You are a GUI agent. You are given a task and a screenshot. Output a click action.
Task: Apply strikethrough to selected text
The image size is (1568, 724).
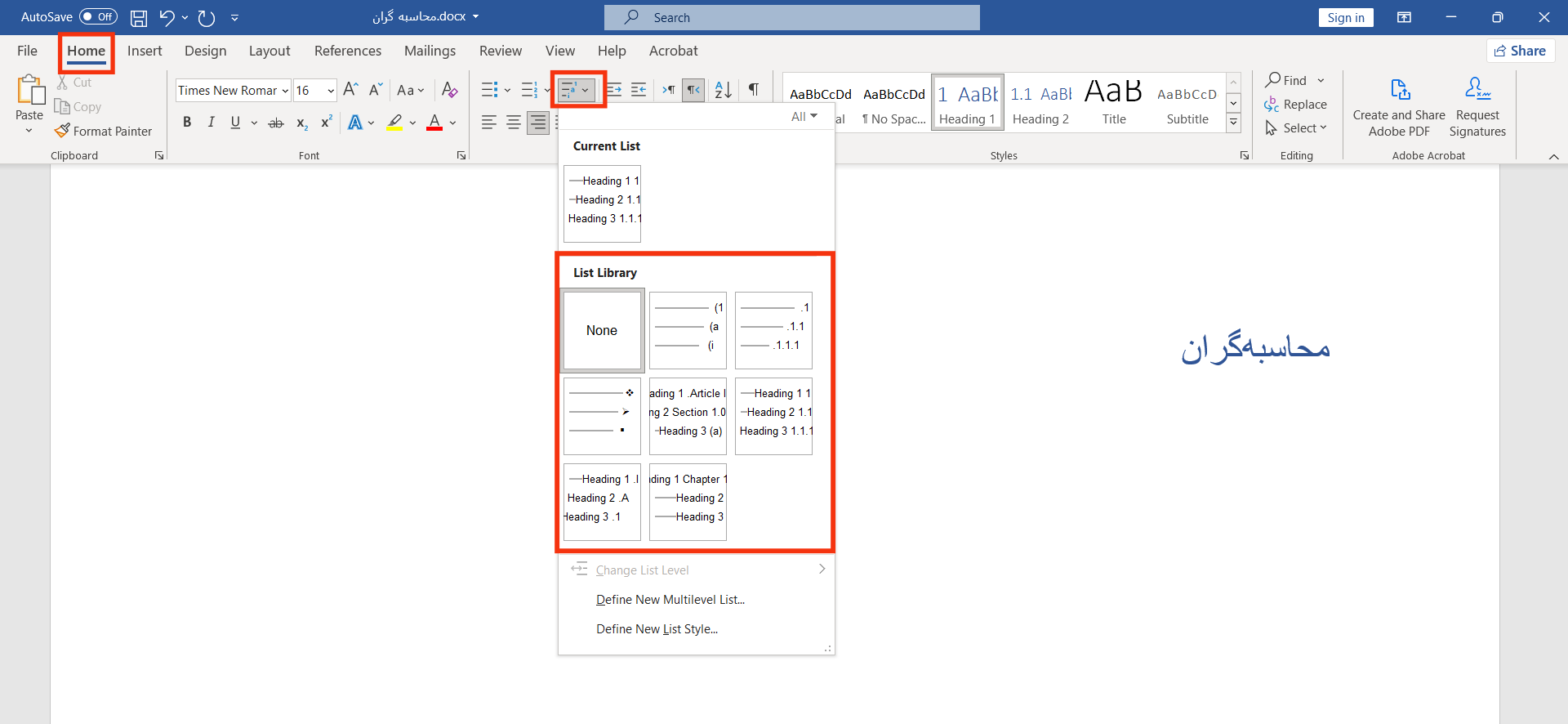pyautogui.click(x=276, y=123)
